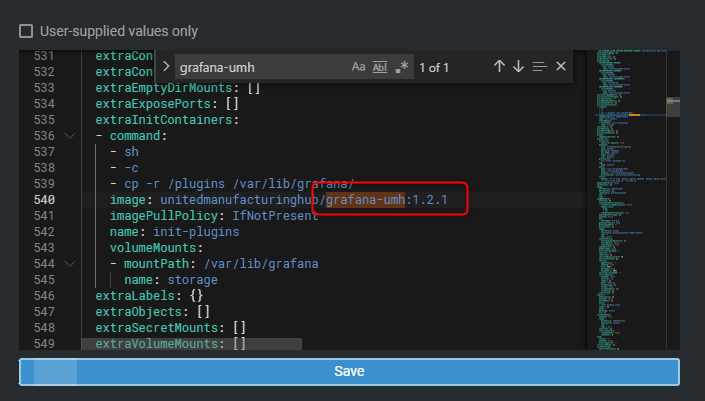Click the vertical scrollbar slider
The height and width of the screenshot is (401, 705).
[673, 107]
